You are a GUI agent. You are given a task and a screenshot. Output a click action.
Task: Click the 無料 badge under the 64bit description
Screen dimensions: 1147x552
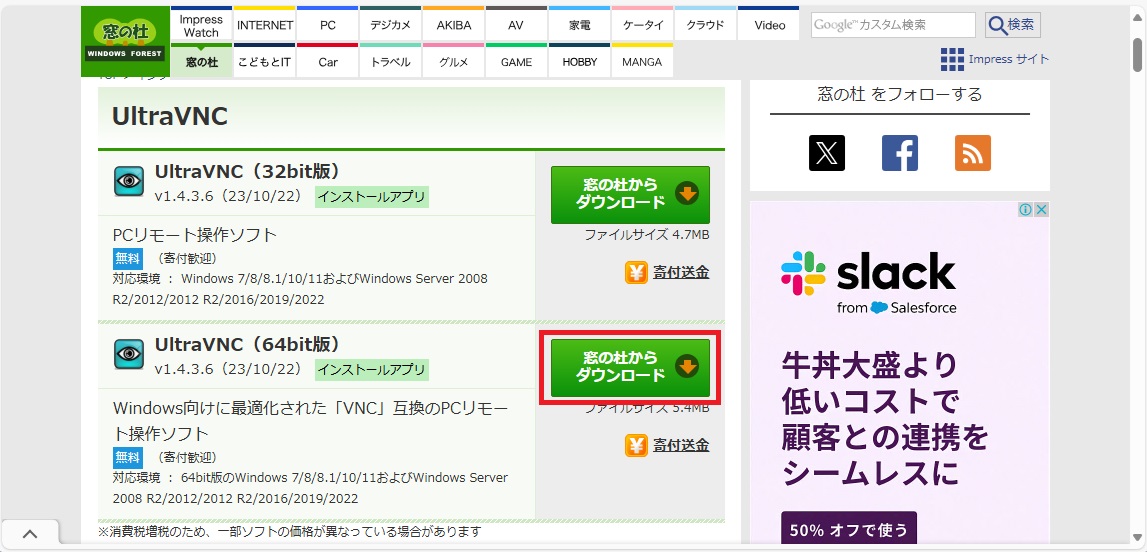pos(127,458)
